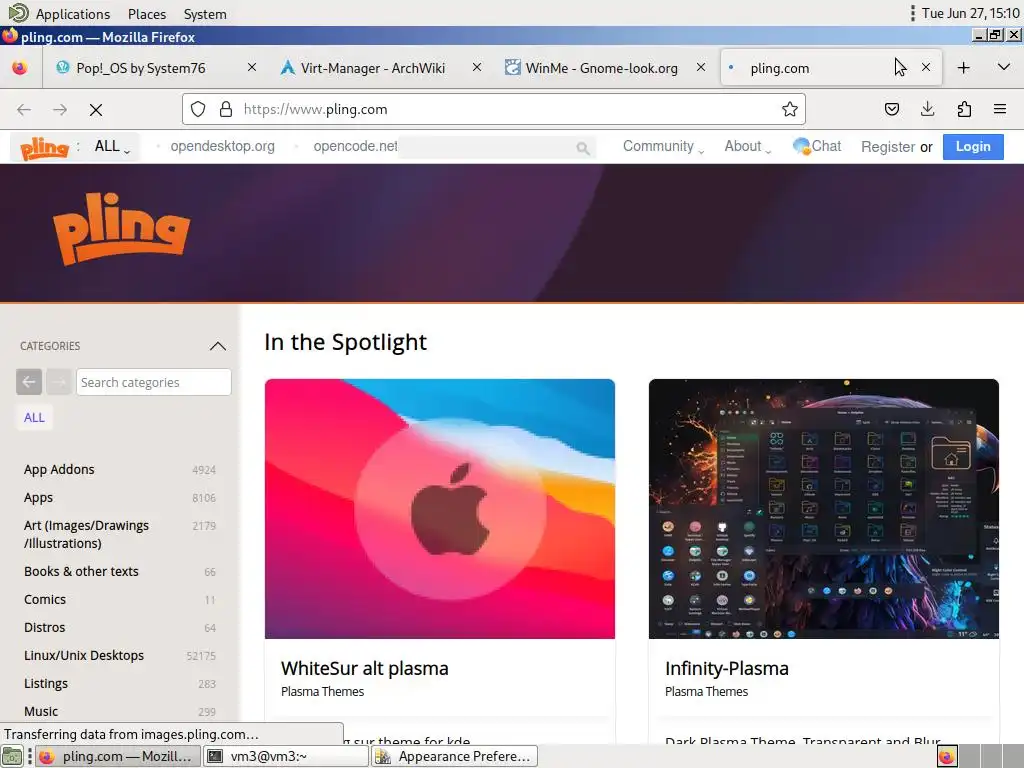Image resolution: width=1024 pixels, height=768 pixels.
Task: Open the opendesktop.org link
Action: click(223, 146)
